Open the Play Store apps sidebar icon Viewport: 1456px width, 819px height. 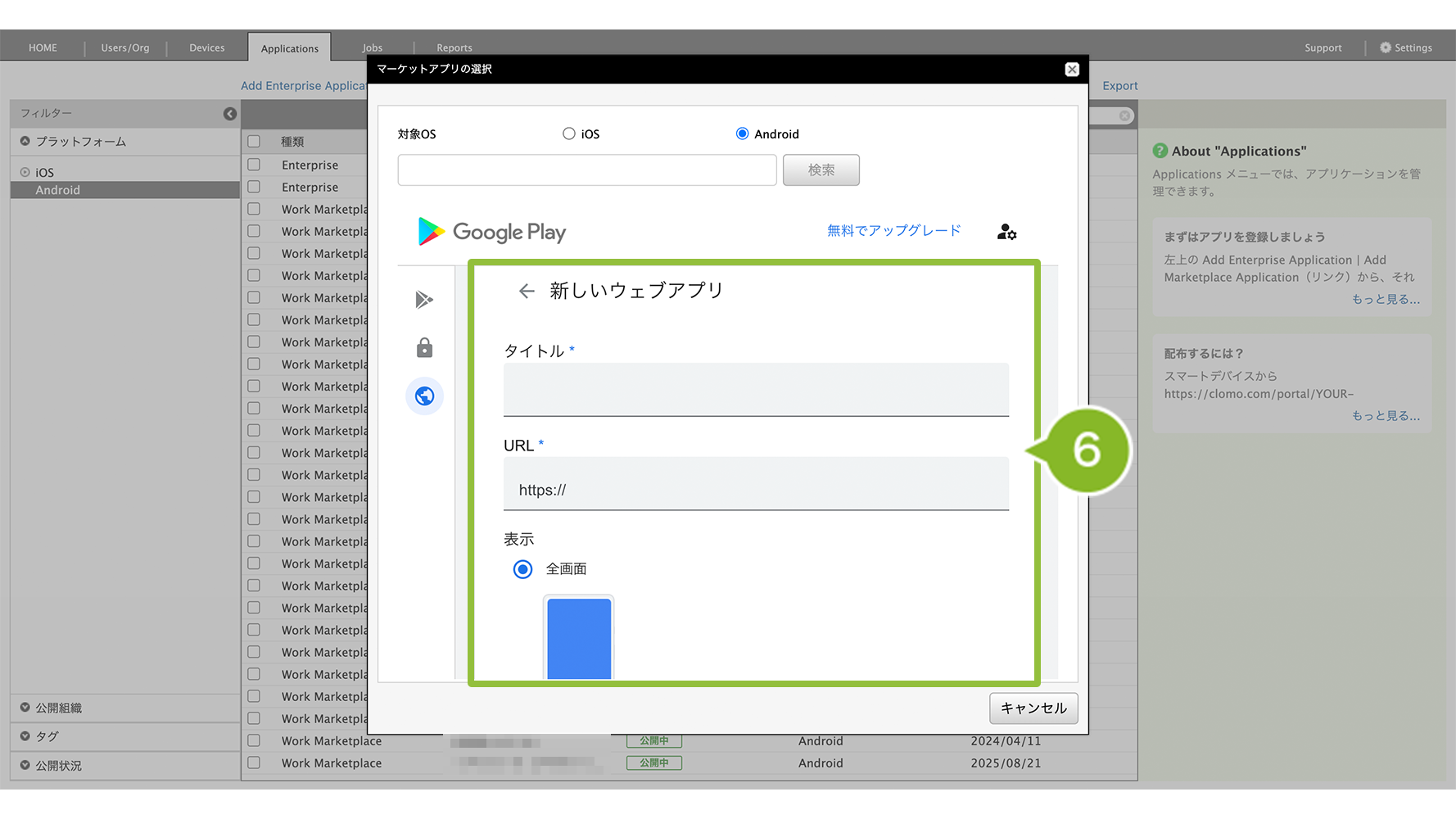coord(424,300)
